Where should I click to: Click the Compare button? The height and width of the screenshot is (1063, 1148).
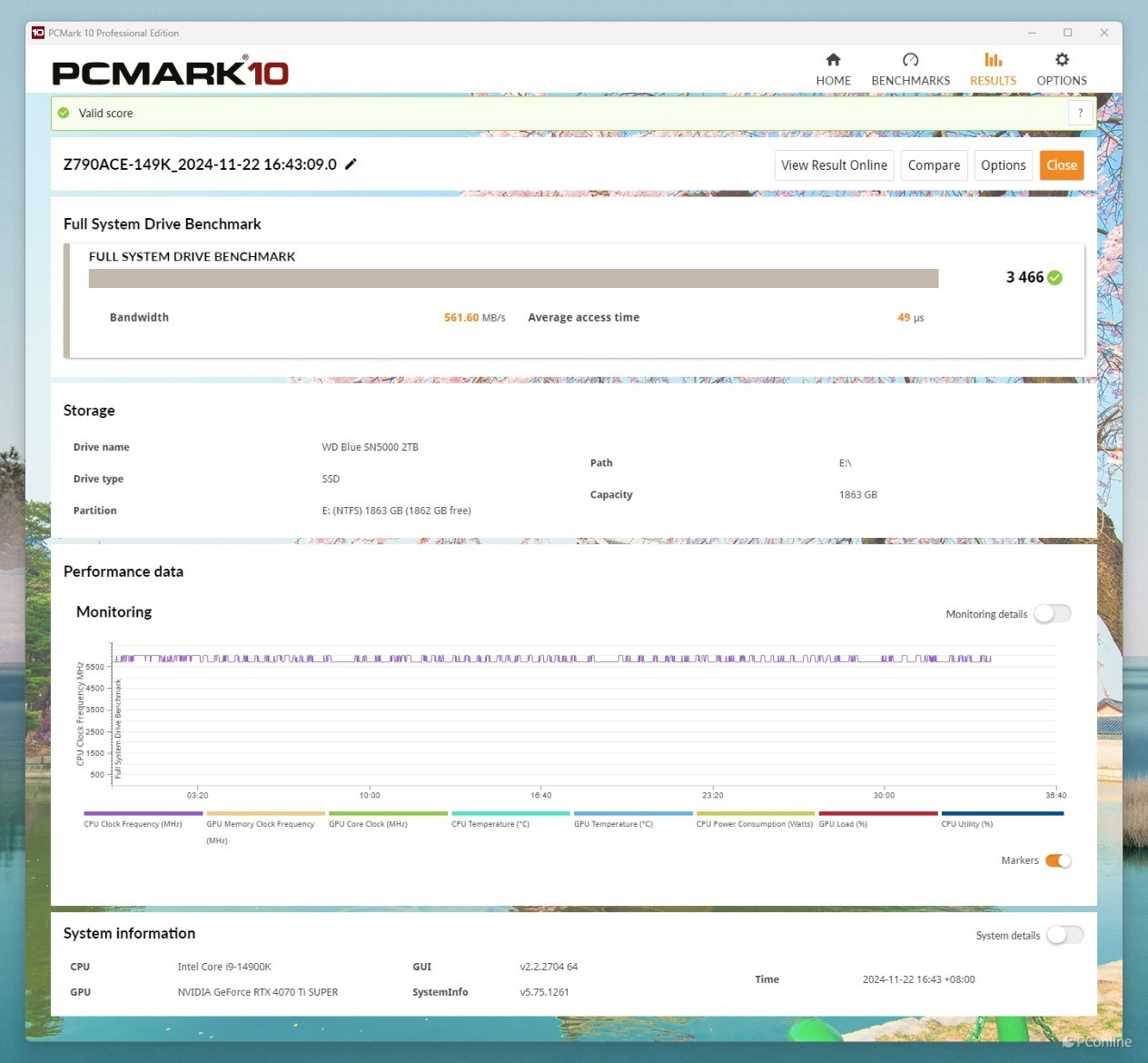click(x=934, y=165)
